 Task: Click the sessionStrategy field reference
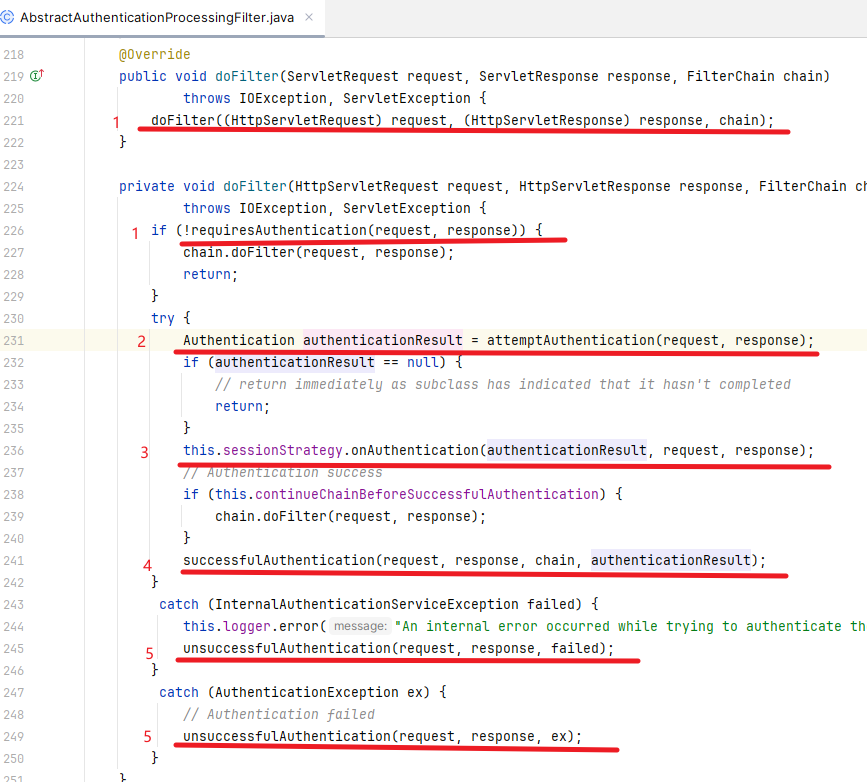[277, 450]
